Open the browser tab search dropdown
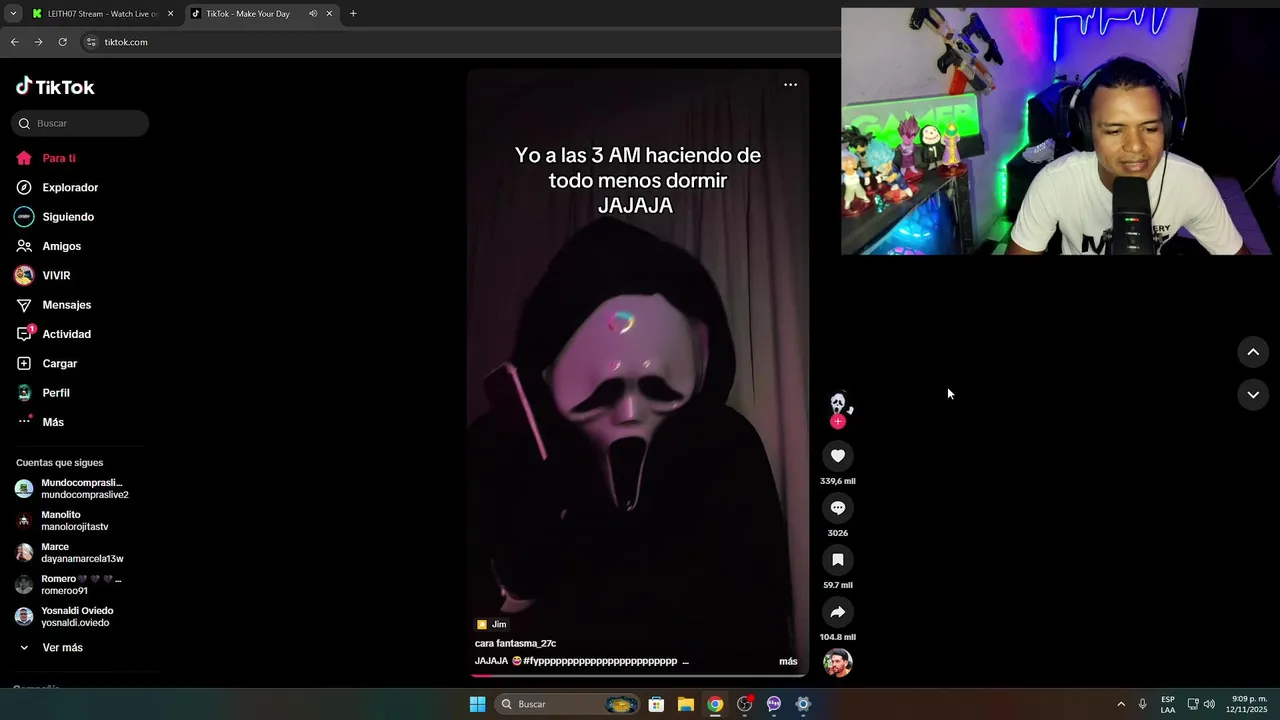 (13, 14)
